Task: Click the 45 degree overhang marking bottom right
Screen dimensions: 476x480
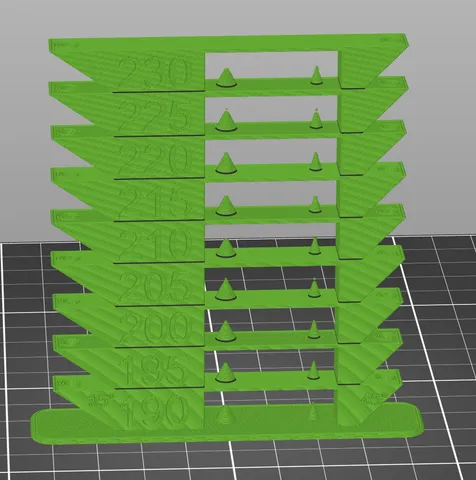Action: (372, 398)
